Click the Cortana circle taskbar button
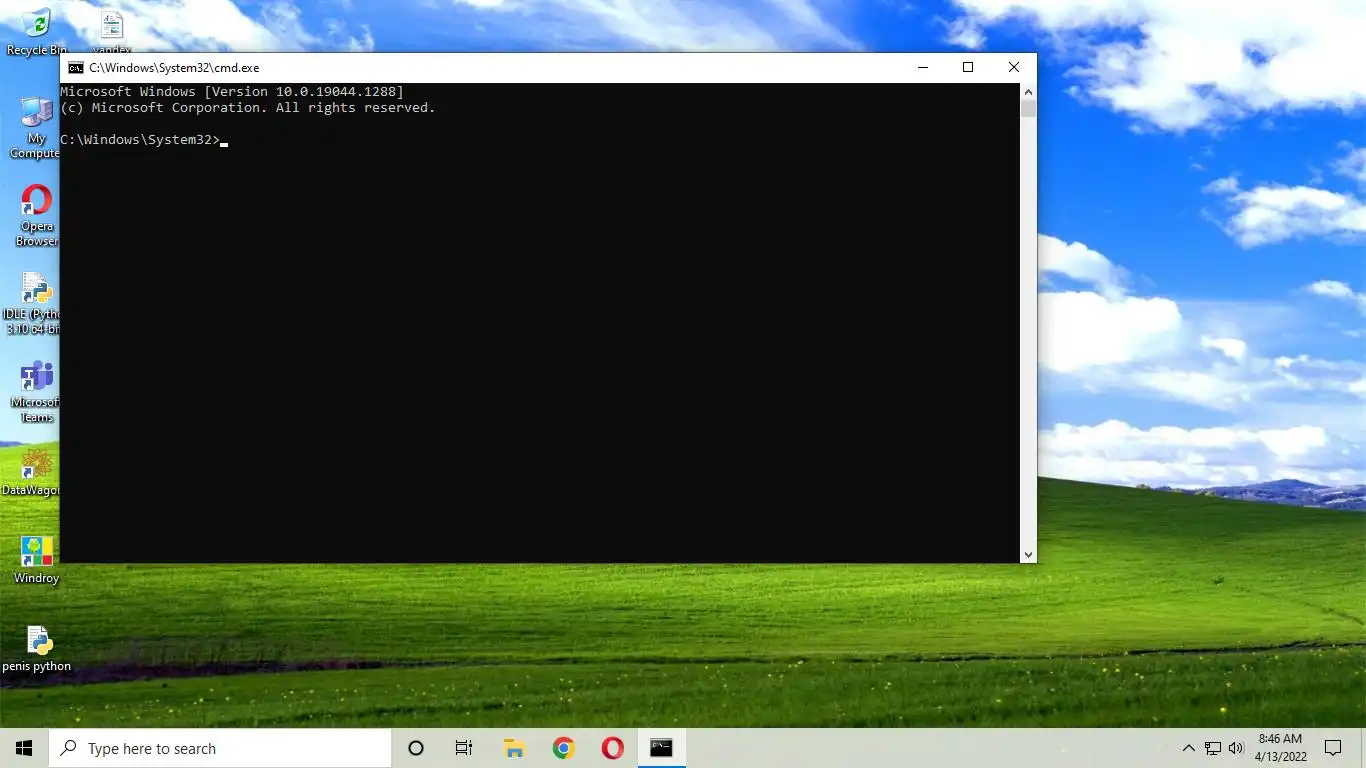 [416, 748]
